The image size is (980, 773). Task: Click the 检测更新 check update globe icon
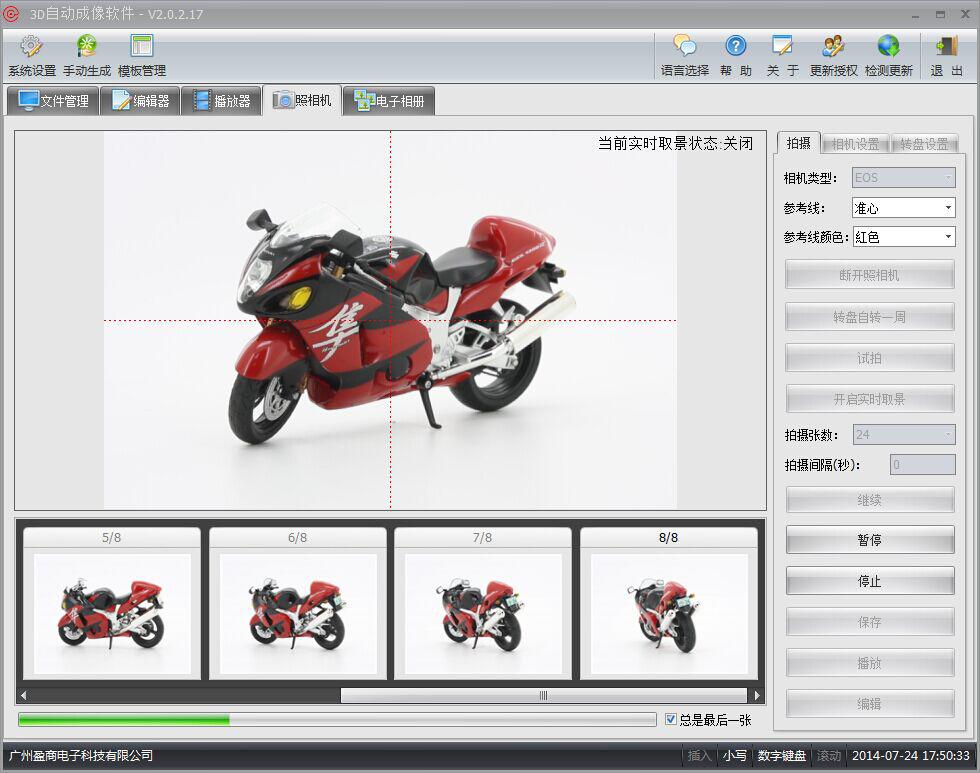point(888,47)
